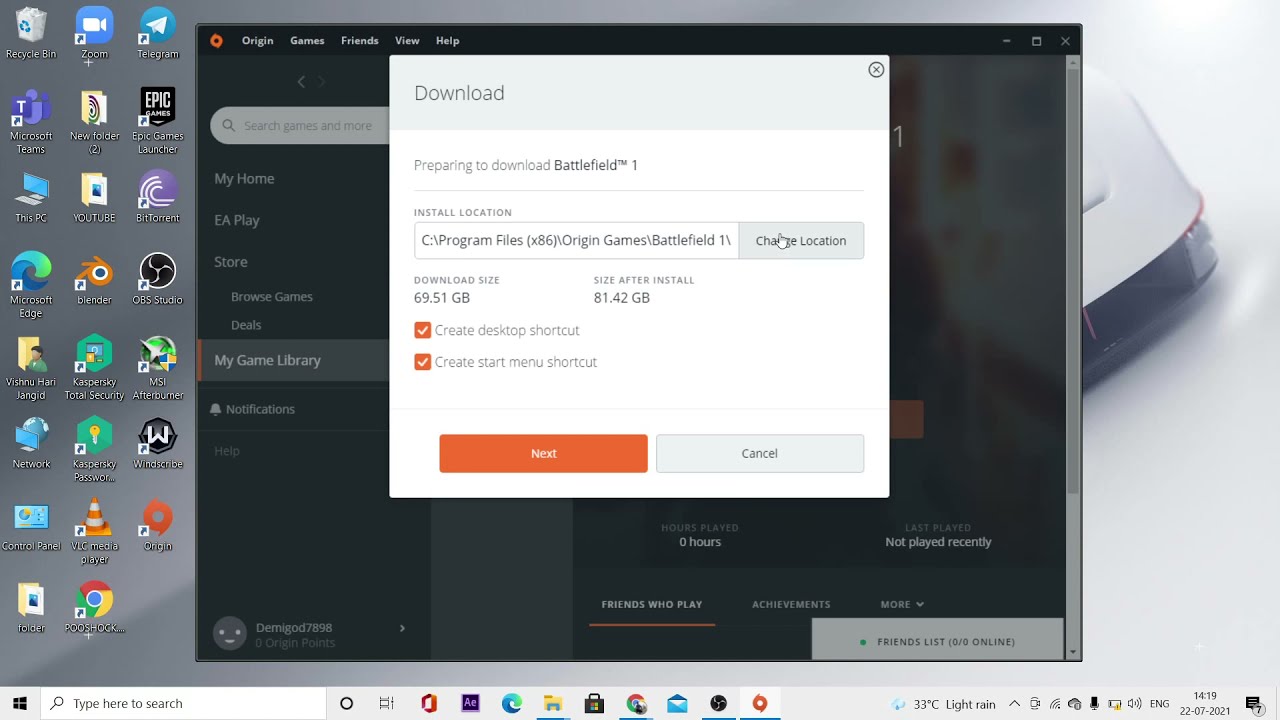Open This PC desktop icon

point(31,197)
